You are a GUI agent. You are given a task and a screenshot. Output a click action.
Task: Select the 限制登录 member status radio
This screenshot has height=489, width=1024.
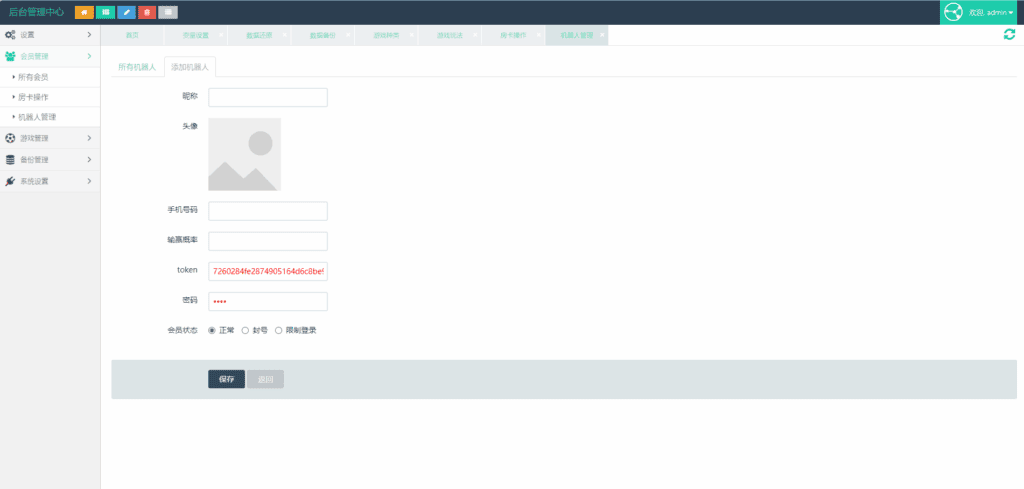click(278, 330)
